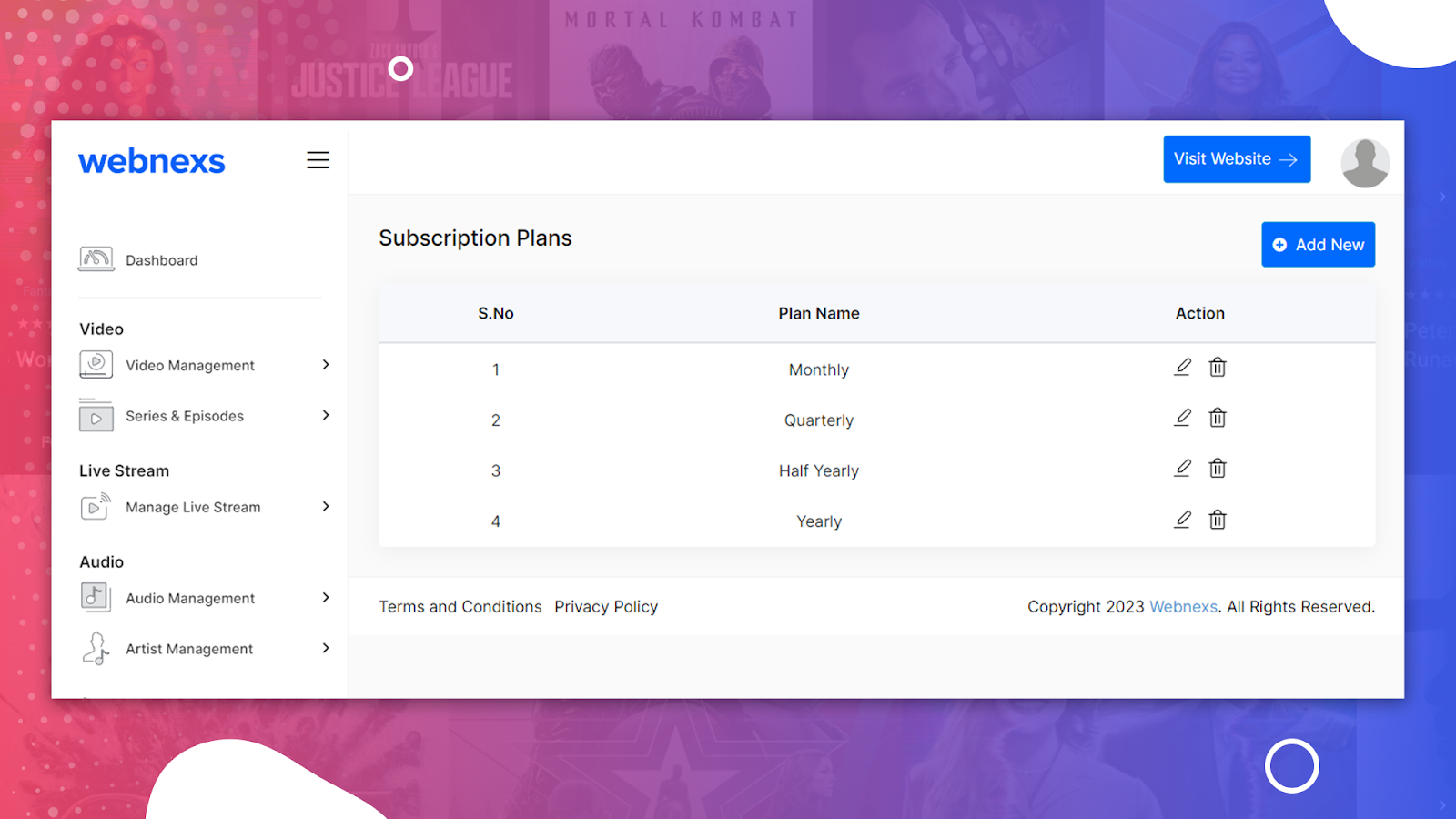Edit the Half Yearly plan
The width and height of the screenshot is (1456, 819).
tap(1182, 468)
